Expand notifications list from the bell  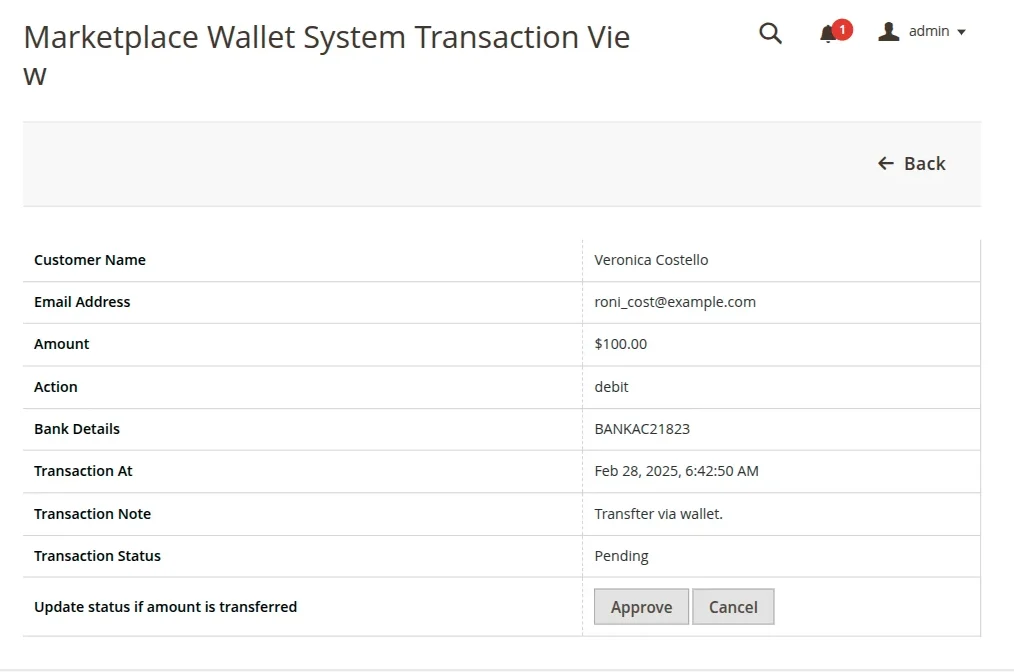coord(828,34)
